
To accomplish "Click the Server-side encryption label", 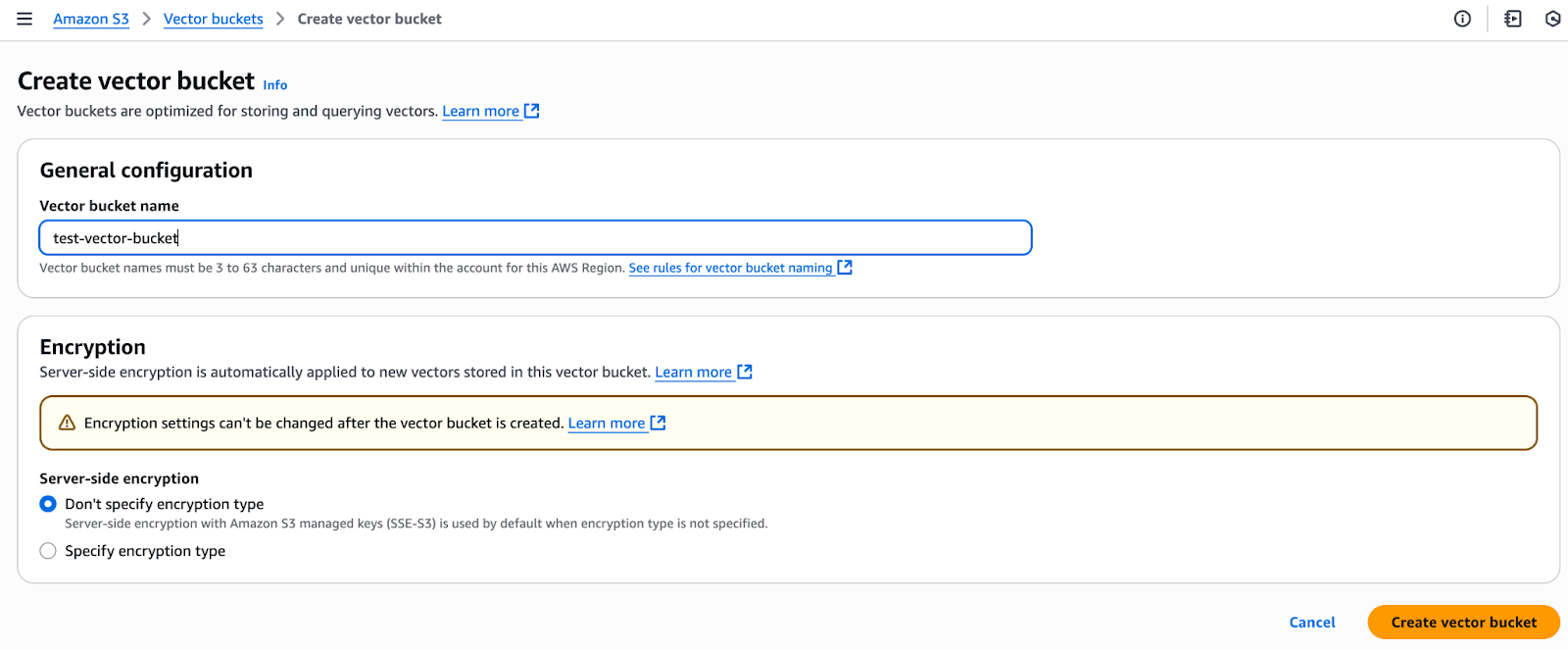I will (x=119, y=478).
